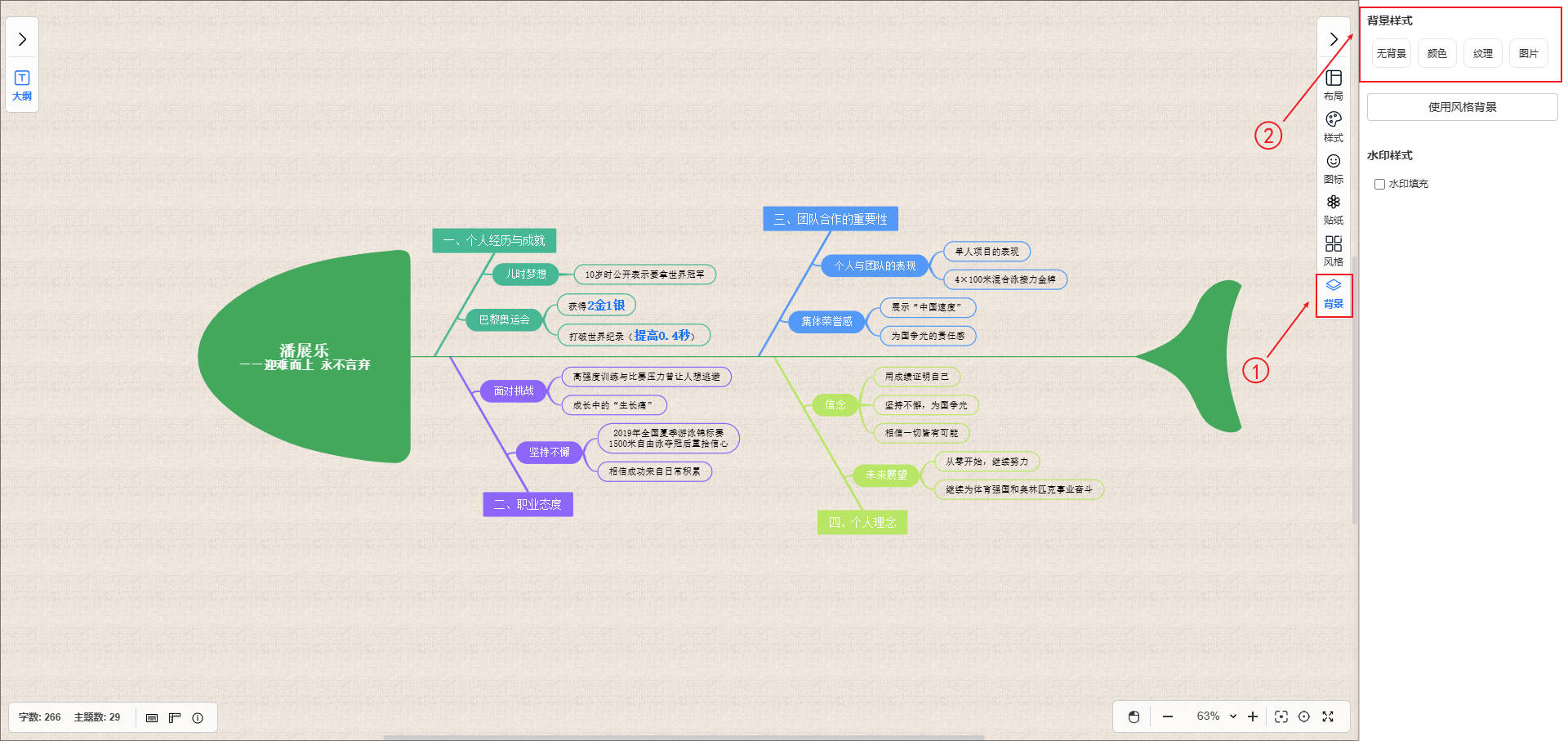The image size is (1568, 741).
Task: Open the 样式 style palette panel
Action: click(1333, 126)
